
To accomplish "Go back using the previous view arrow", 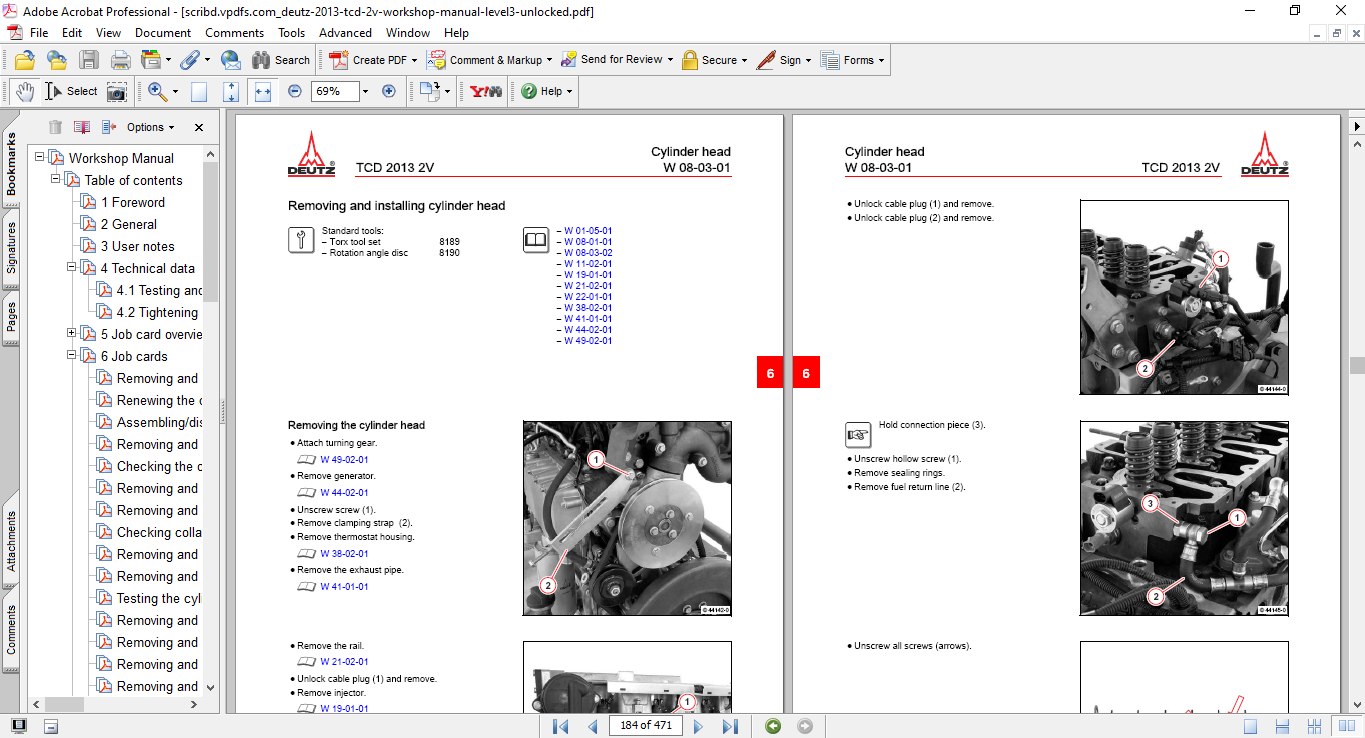I will click(x=771, y=726).
